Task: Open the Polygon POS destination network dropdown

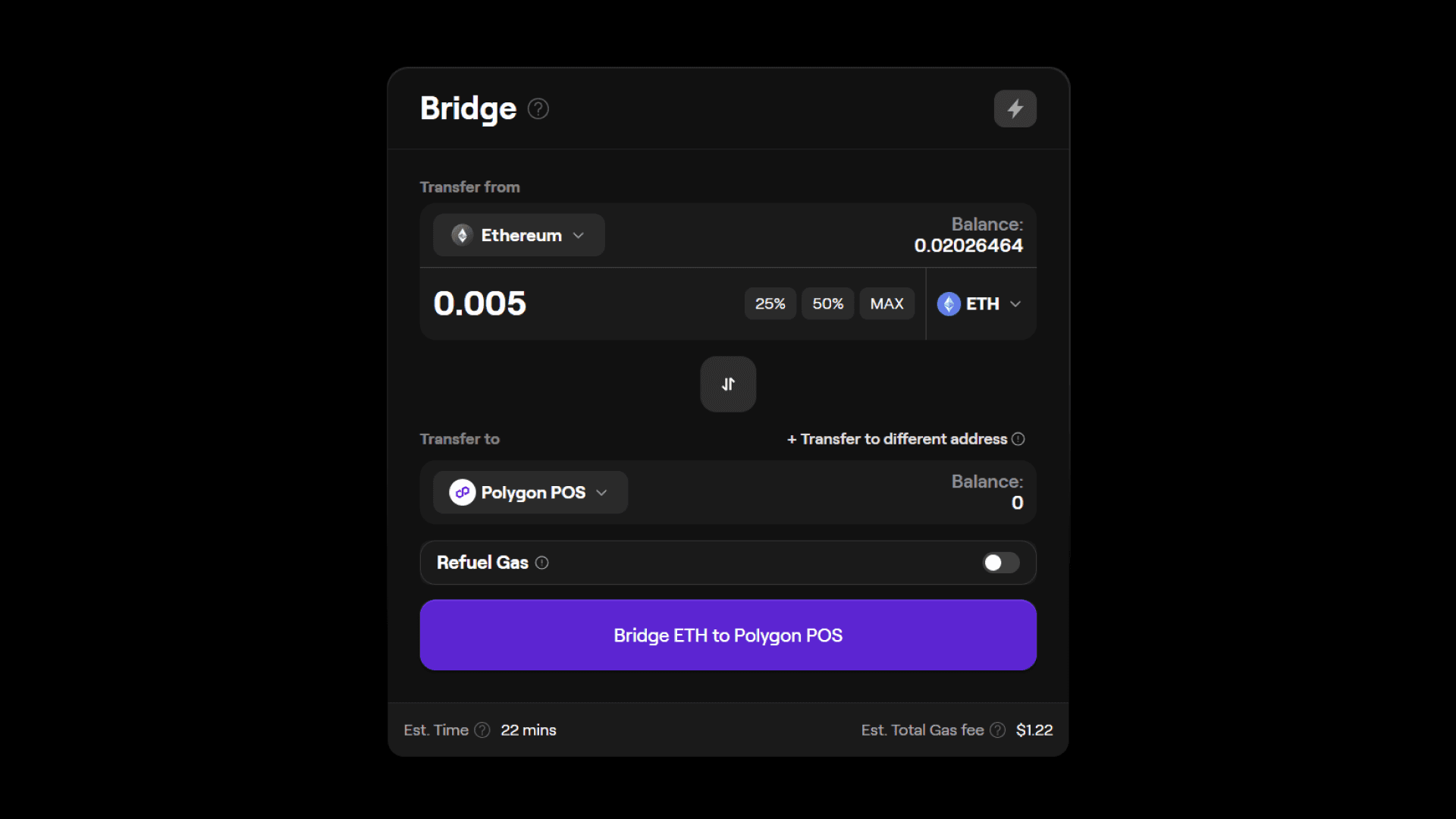Action: [530, 492]
